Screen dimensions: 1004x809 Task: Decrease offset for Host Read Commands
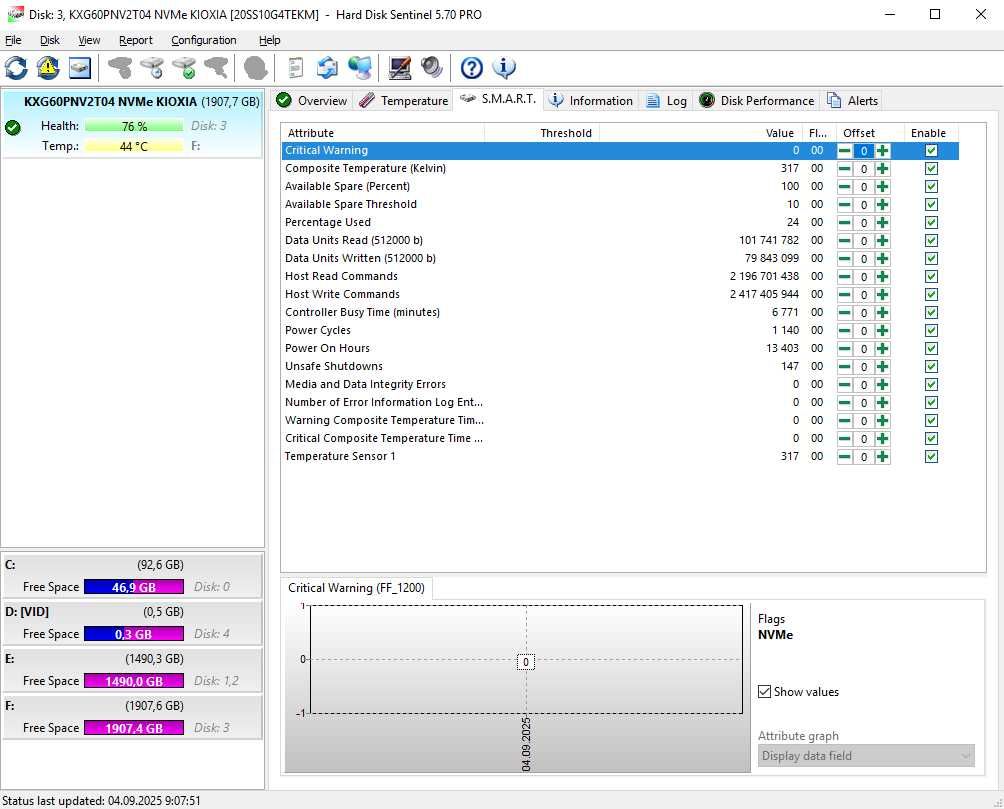coord(845,277)
